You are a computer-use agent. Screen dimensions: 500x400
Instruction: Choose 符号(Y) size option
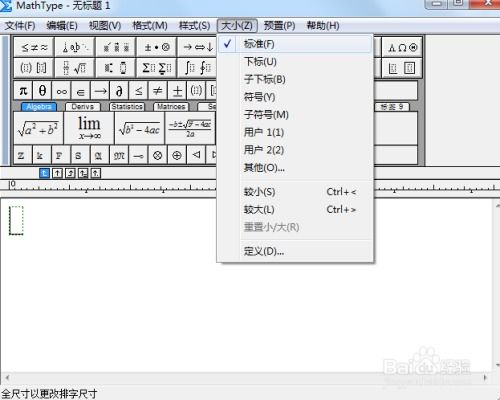point(295,97)
